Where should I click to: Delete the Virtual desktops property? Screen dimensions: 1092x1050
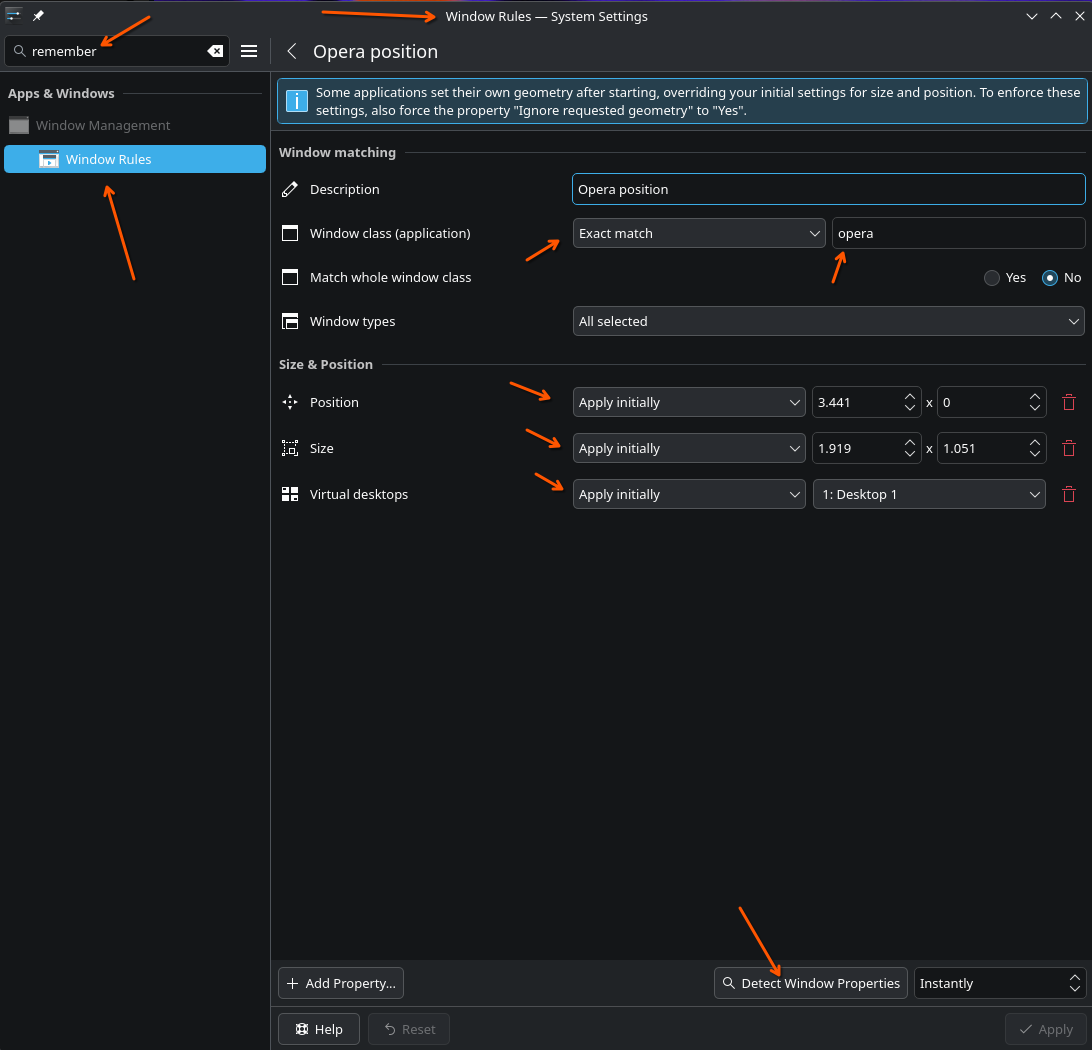pos(1068,495)
